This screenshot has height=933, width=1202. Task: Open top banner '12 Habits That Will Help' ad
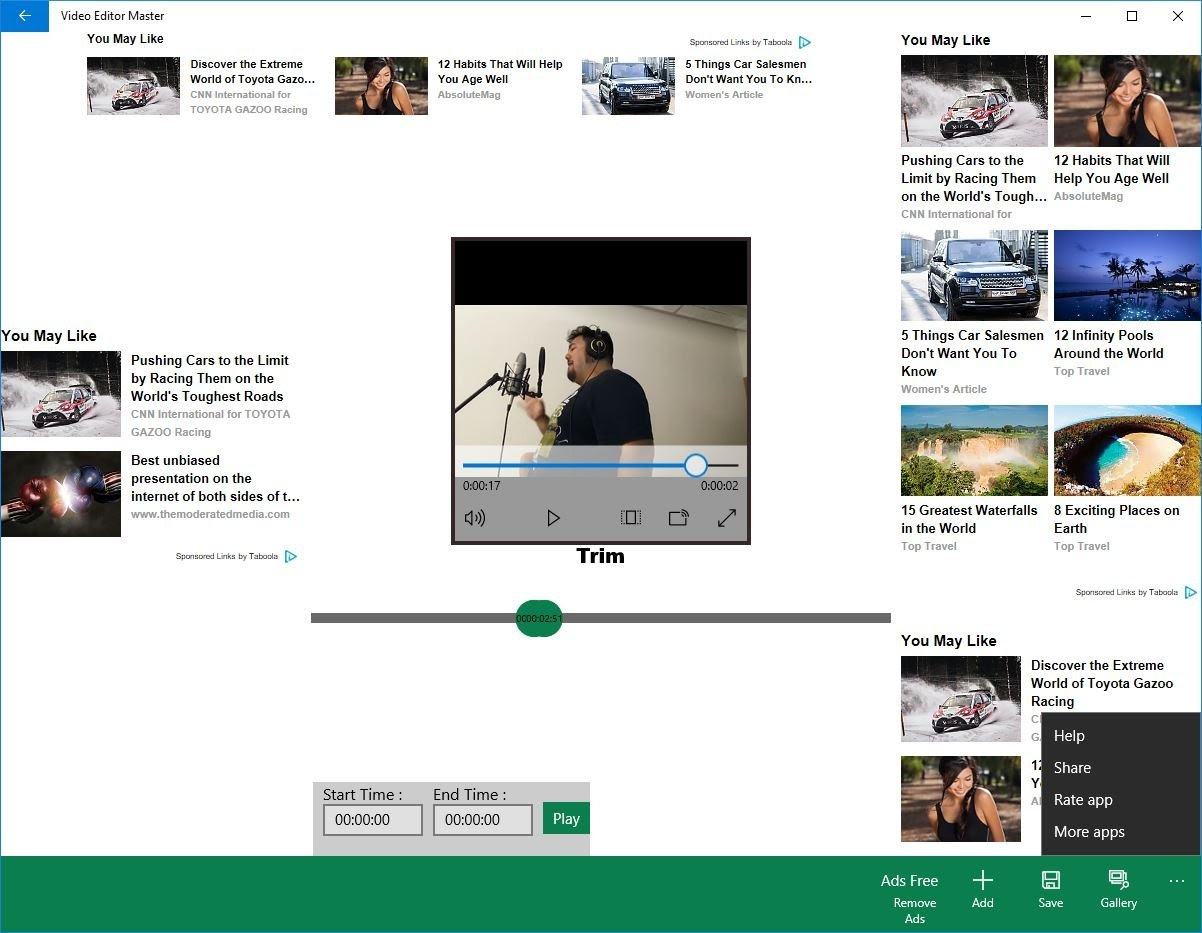coord(500,71)
